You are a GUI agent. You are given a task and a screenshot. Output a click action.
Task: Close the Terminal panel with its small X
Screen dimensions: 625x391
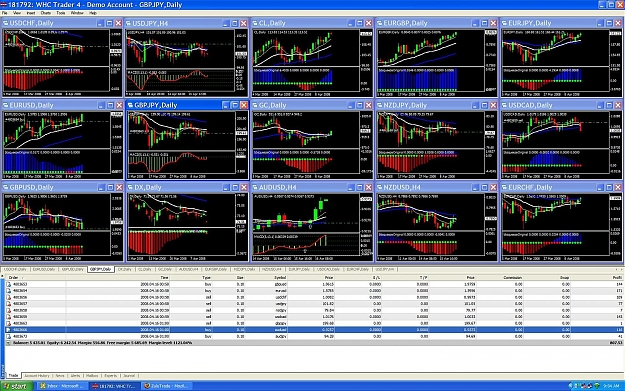pyautogui.click(x=2, y=275)
